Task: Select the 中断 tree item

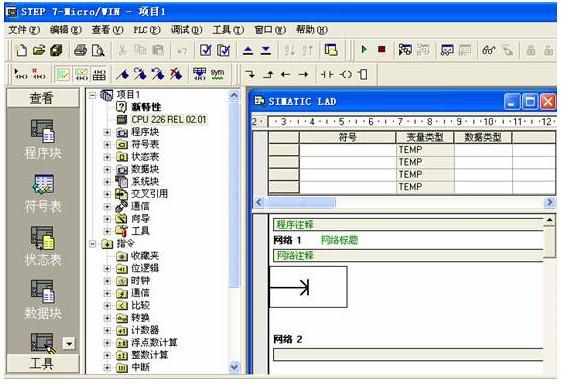Action: click(140, 367)
